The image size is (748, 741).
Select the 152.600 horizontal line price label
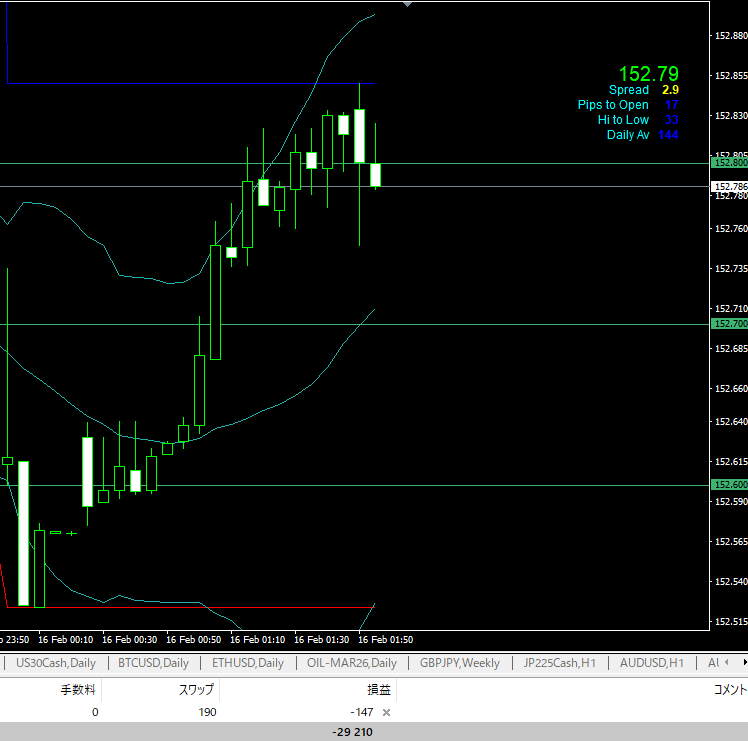(x=729, y=485)
